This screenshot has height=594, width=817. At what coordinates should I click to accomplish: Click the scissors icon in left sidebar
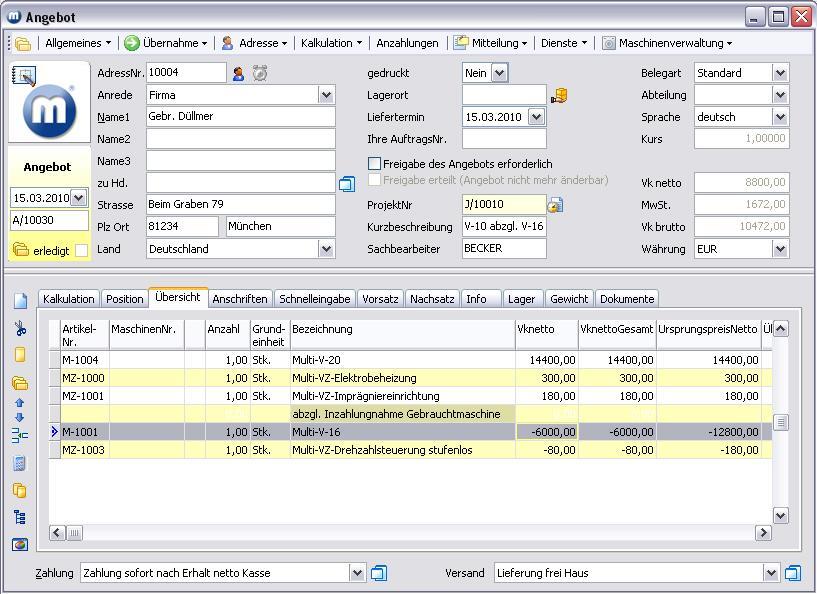click(19, 328)
